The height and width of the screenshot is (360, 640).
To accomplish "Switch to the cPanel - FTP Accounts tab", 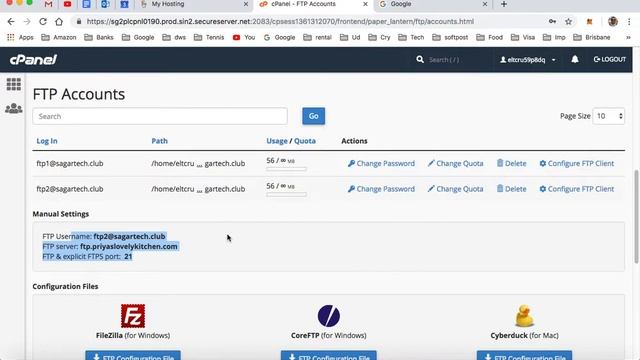I will [303, 4].
